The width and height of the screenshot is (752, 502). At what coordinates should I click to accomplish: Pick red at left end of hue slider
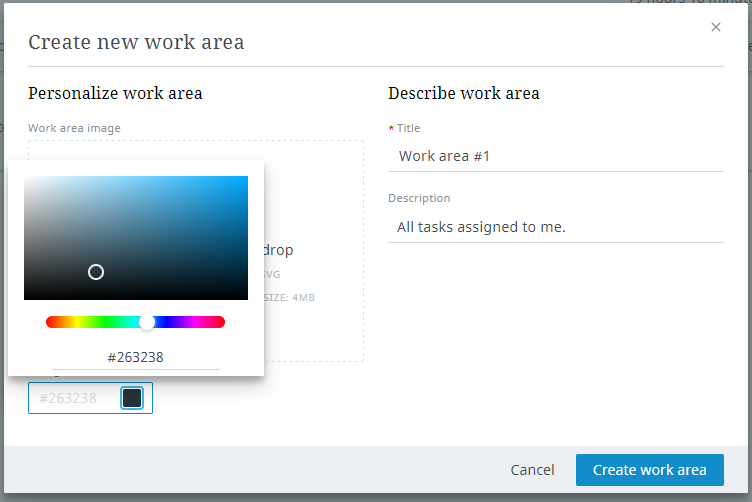coord(49,322)
